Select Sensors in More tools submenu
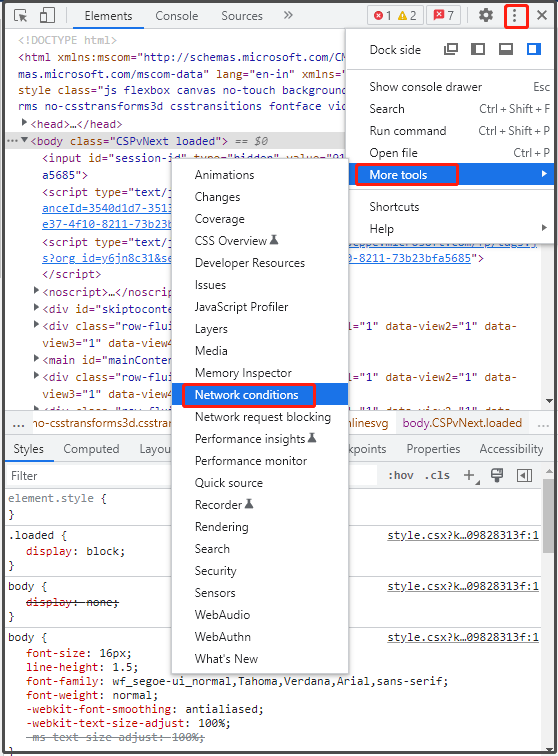The height and width of the screenshot is (756, 558). pyautogui.click(x=260, y=593)
